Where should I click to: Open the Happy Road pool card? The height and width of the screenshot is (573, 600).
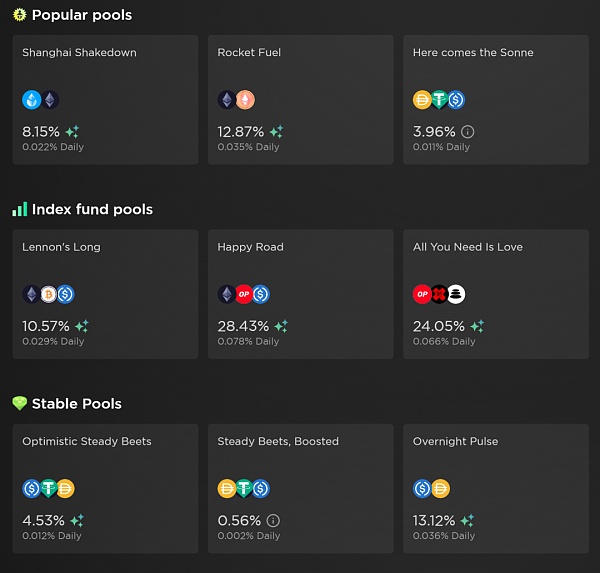(x=300, y=294)
